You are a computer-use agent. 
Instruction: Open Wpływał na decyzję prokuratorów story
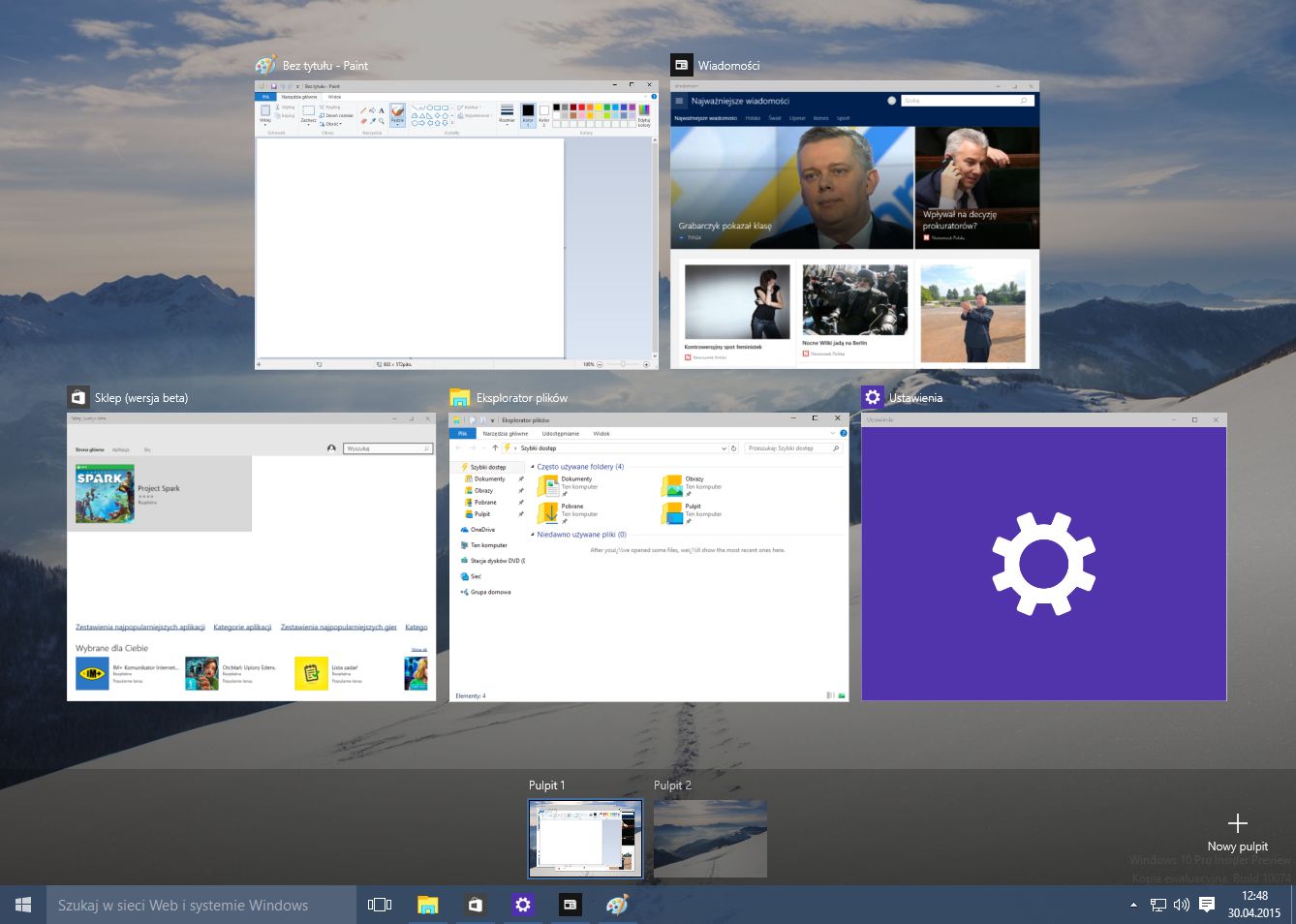[977, 188]
